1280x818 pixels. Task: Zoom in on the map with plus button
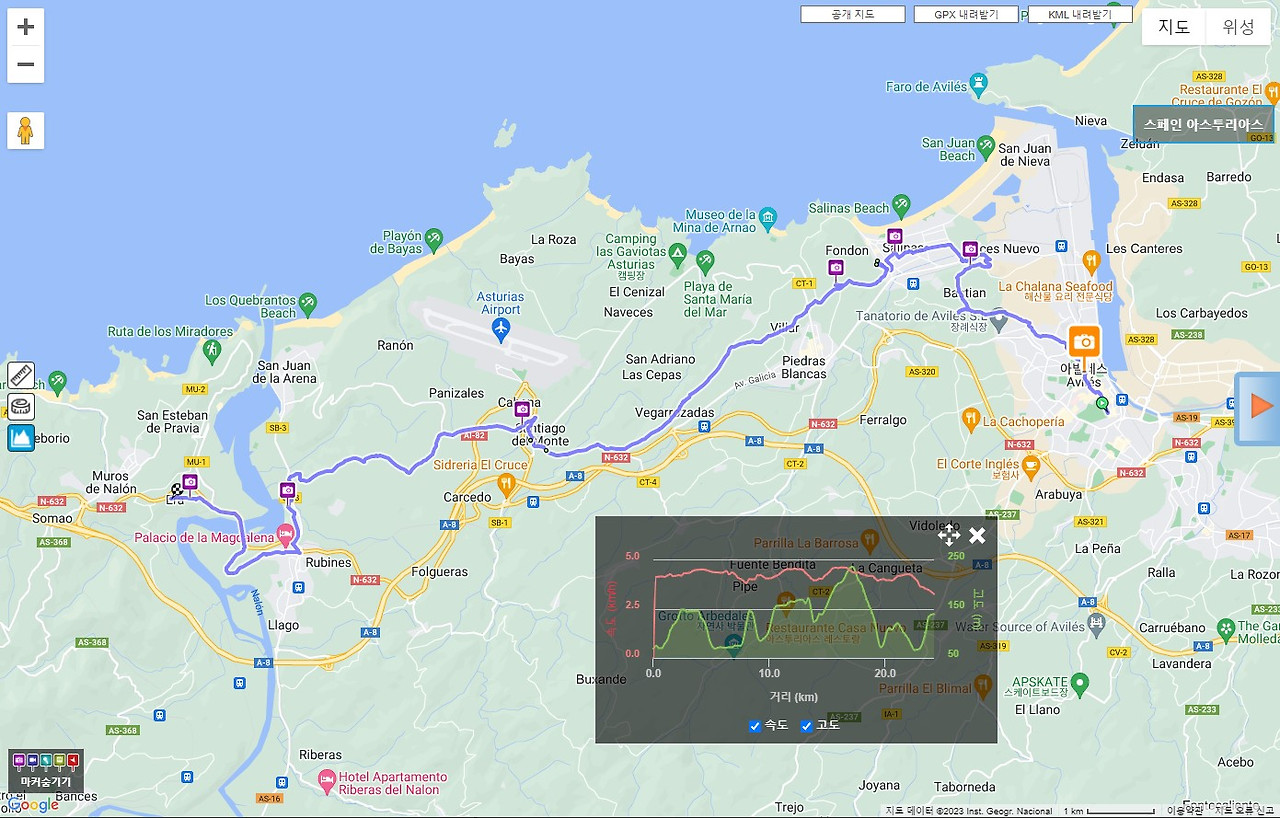point(26,27)
